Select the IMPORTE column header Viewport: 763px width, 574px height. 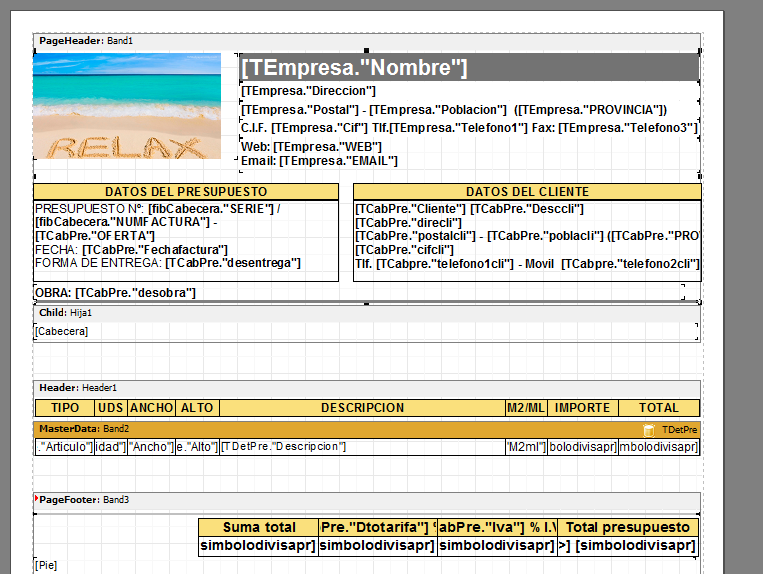pos(582,408)
